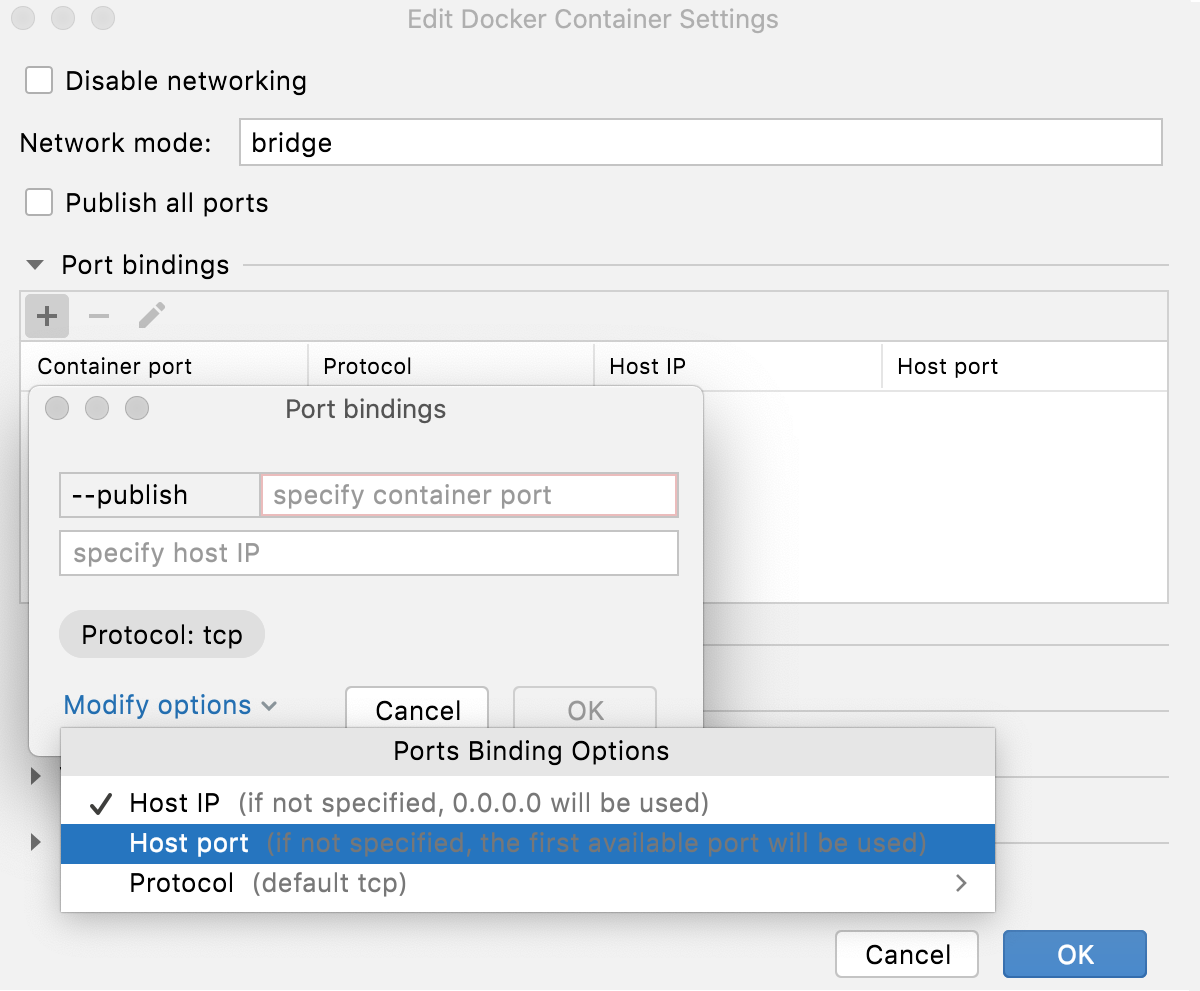Screen dimensions: 1200x991
Task: Open the Modify options dropdown
Action: [156, 705]
